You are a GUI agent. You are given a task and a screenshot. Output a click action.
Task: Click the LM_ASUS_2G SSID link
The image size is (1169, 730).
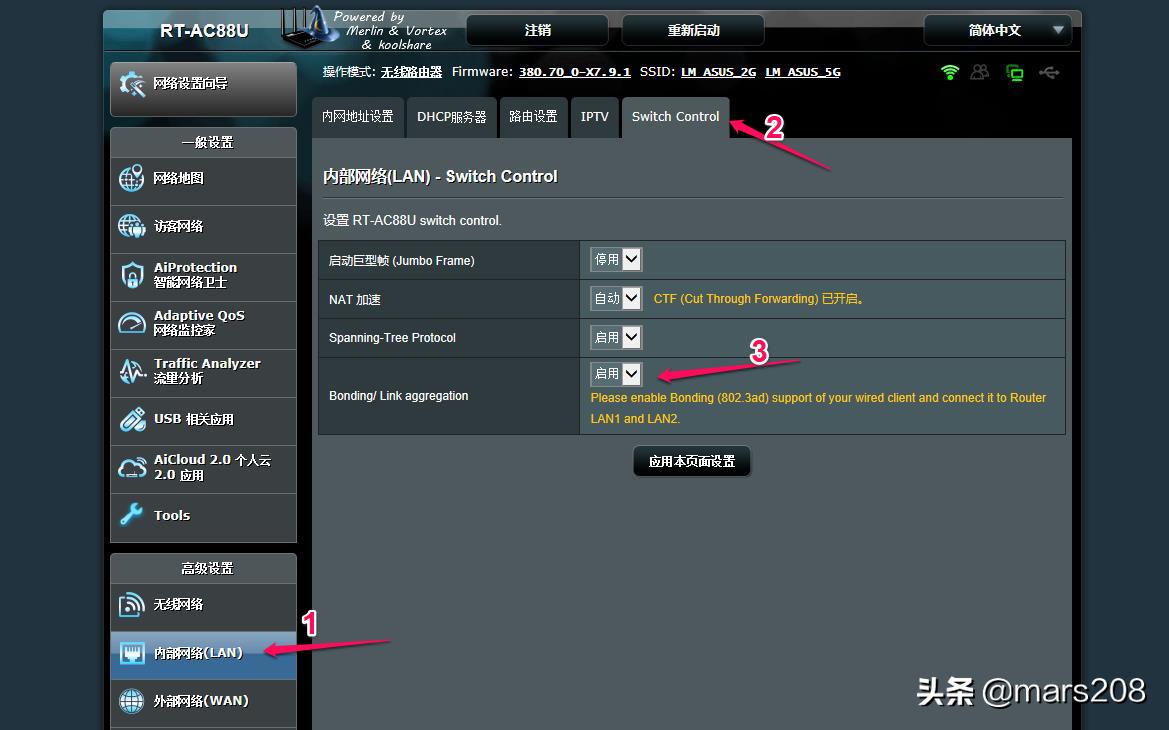point(719,72)
